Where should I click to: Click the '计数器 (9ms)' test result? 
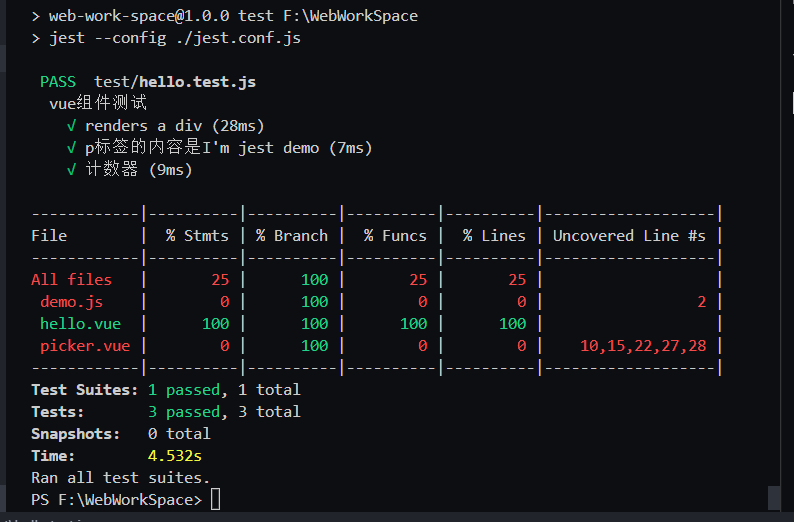tap(139, 169)
